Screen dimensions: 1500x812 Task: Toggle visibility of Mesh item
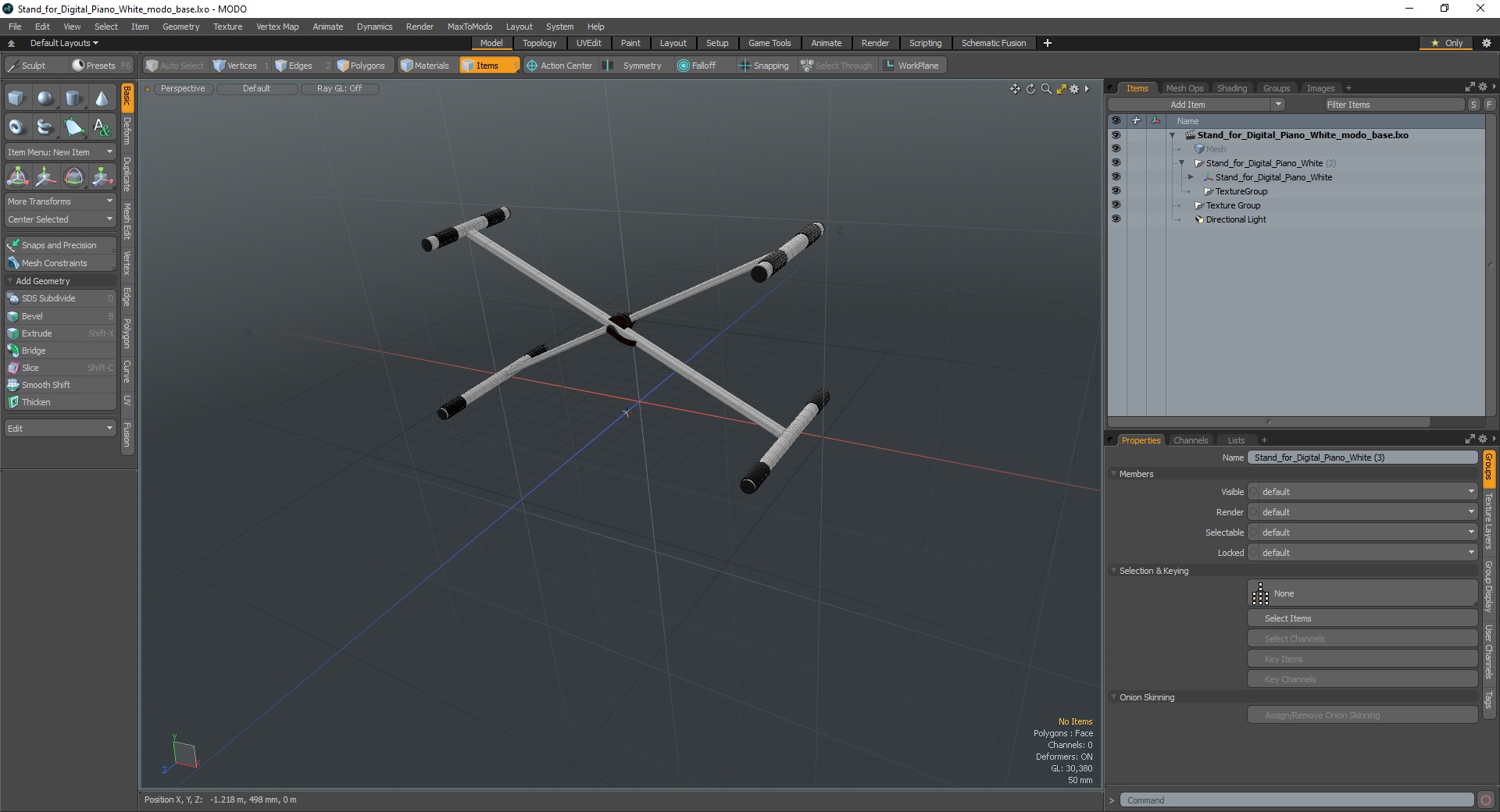(1116, 149)
